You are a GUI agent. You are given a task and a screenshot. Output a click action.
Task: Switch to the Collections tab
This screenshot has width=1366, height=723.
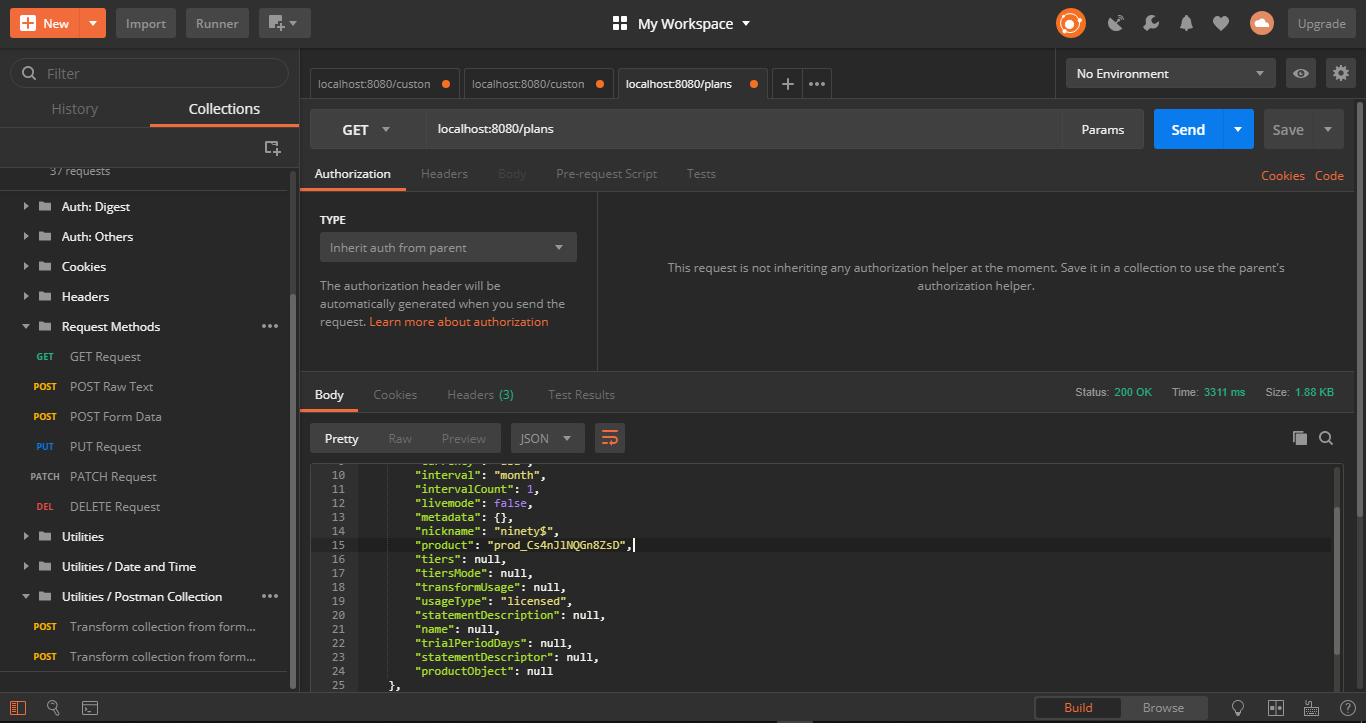tap(224, 109)
